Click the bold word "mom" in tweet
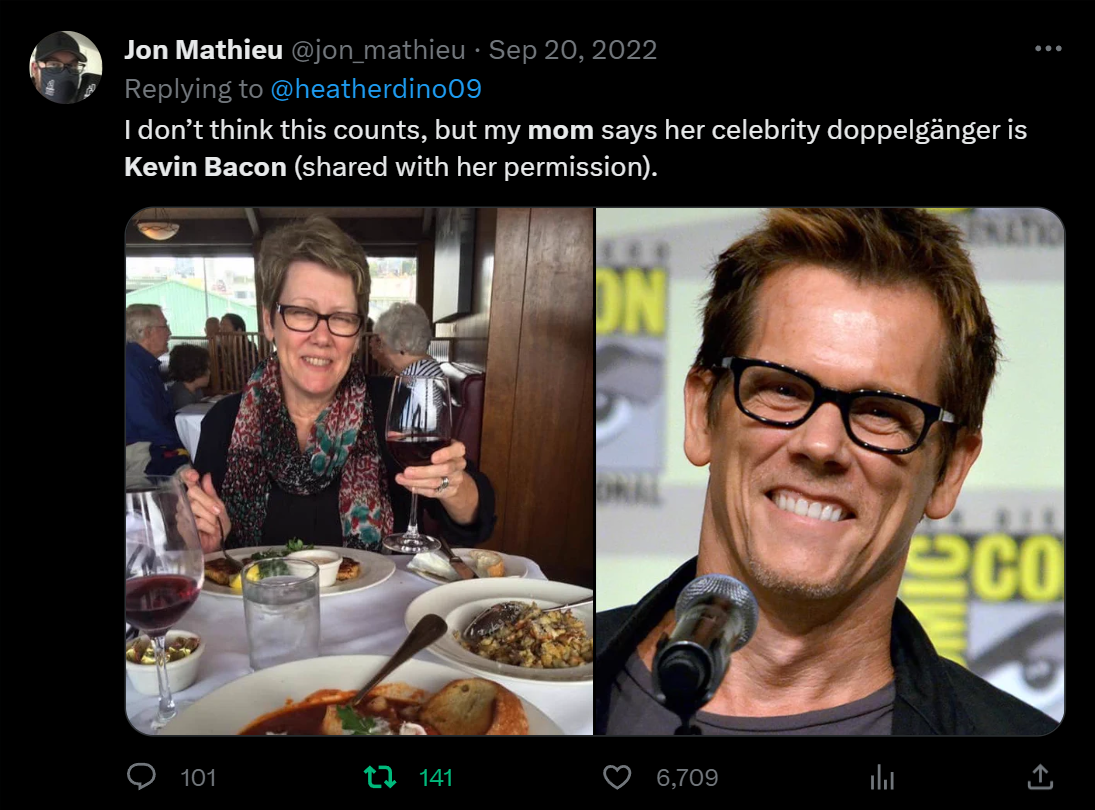This screenshot has height=810, width=1095. (560, 130)
